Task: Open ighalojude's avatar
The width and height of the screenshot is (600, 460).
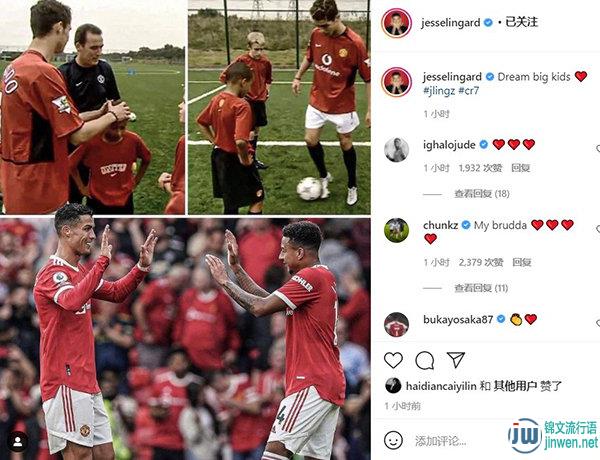Action: [x=396, y=150]
